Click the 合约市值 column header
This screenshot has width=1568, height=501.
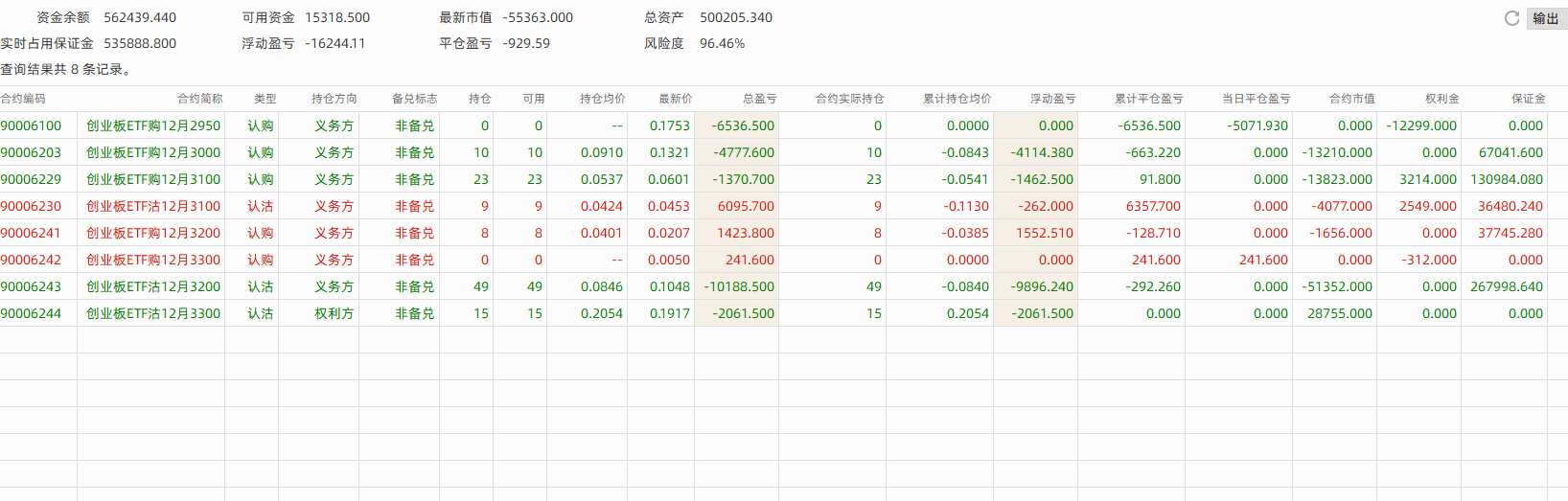coord(1351,99)
